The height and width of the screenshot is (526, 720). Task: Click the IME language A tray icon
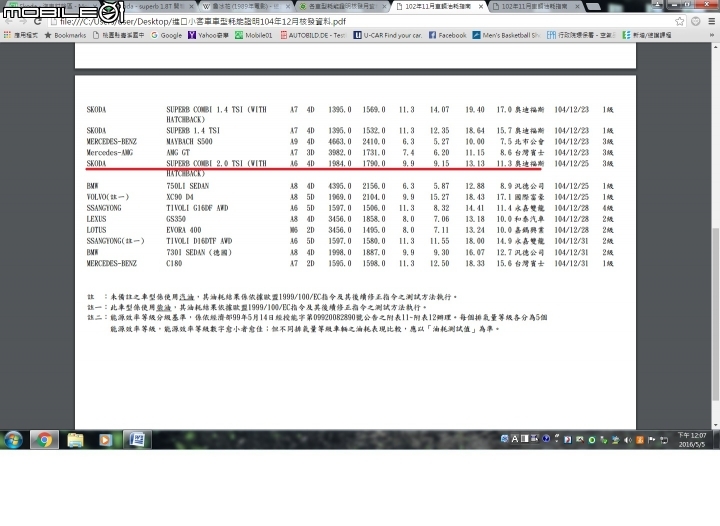point(515,439)
